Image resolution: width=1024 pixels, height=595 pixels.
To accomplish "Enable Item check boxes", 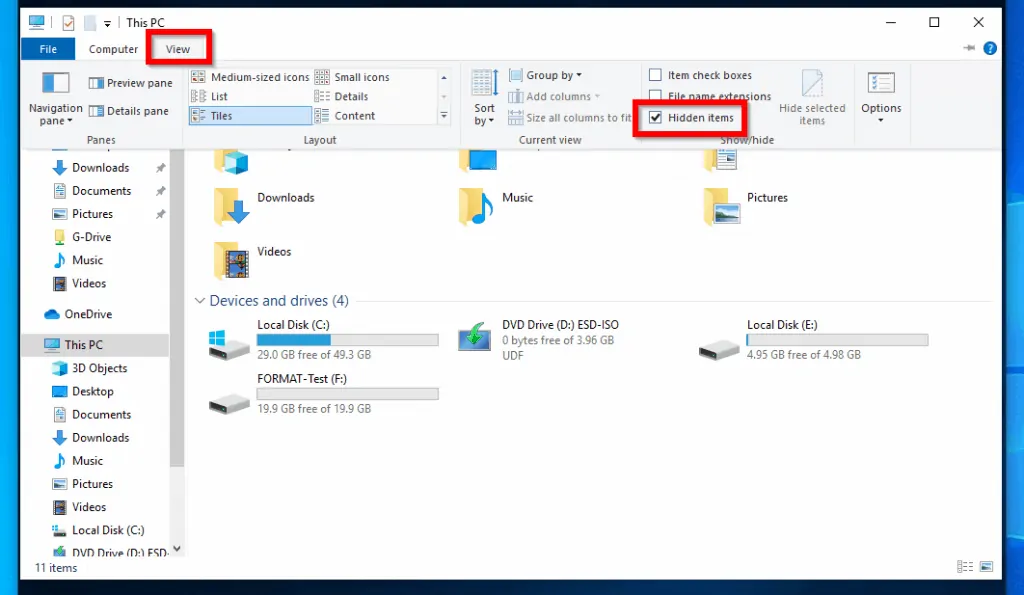I will (x=655, y=74).
